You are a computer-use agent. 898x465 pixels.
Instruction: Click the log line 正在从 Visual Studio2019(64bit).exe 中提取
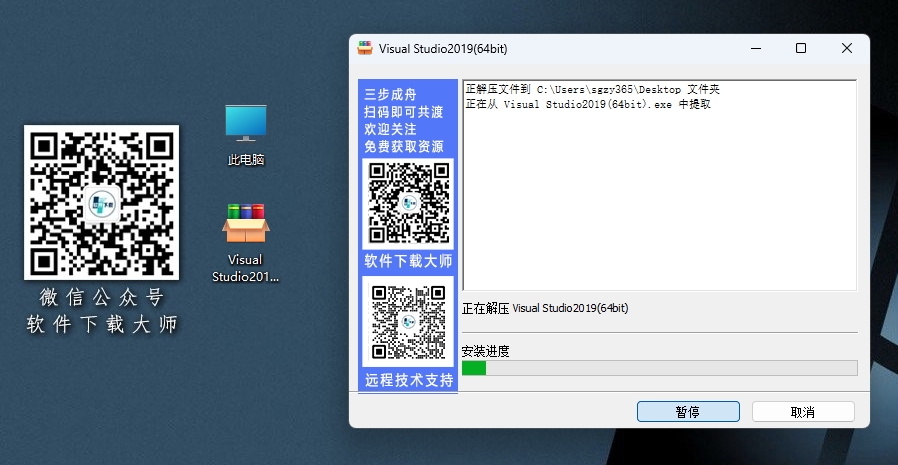tap(588, 105)
